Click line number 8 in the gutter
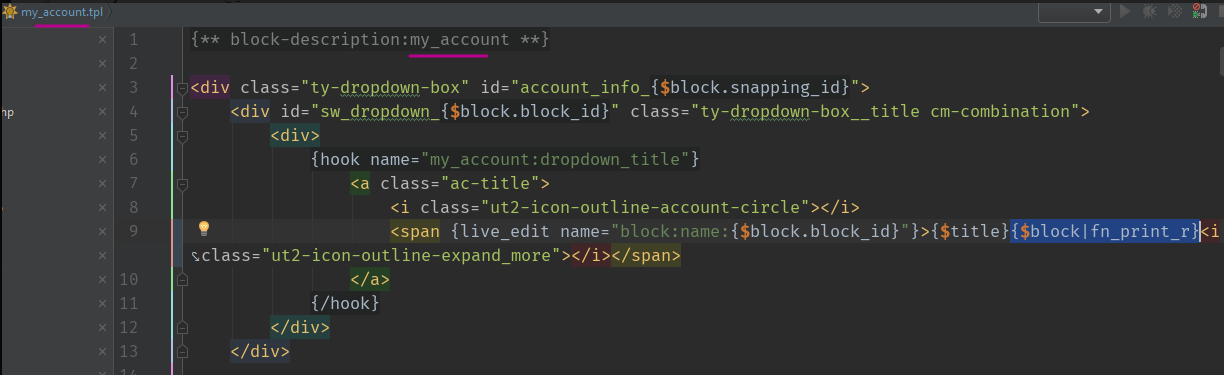 pyautogui.click(x=133, y=208)
